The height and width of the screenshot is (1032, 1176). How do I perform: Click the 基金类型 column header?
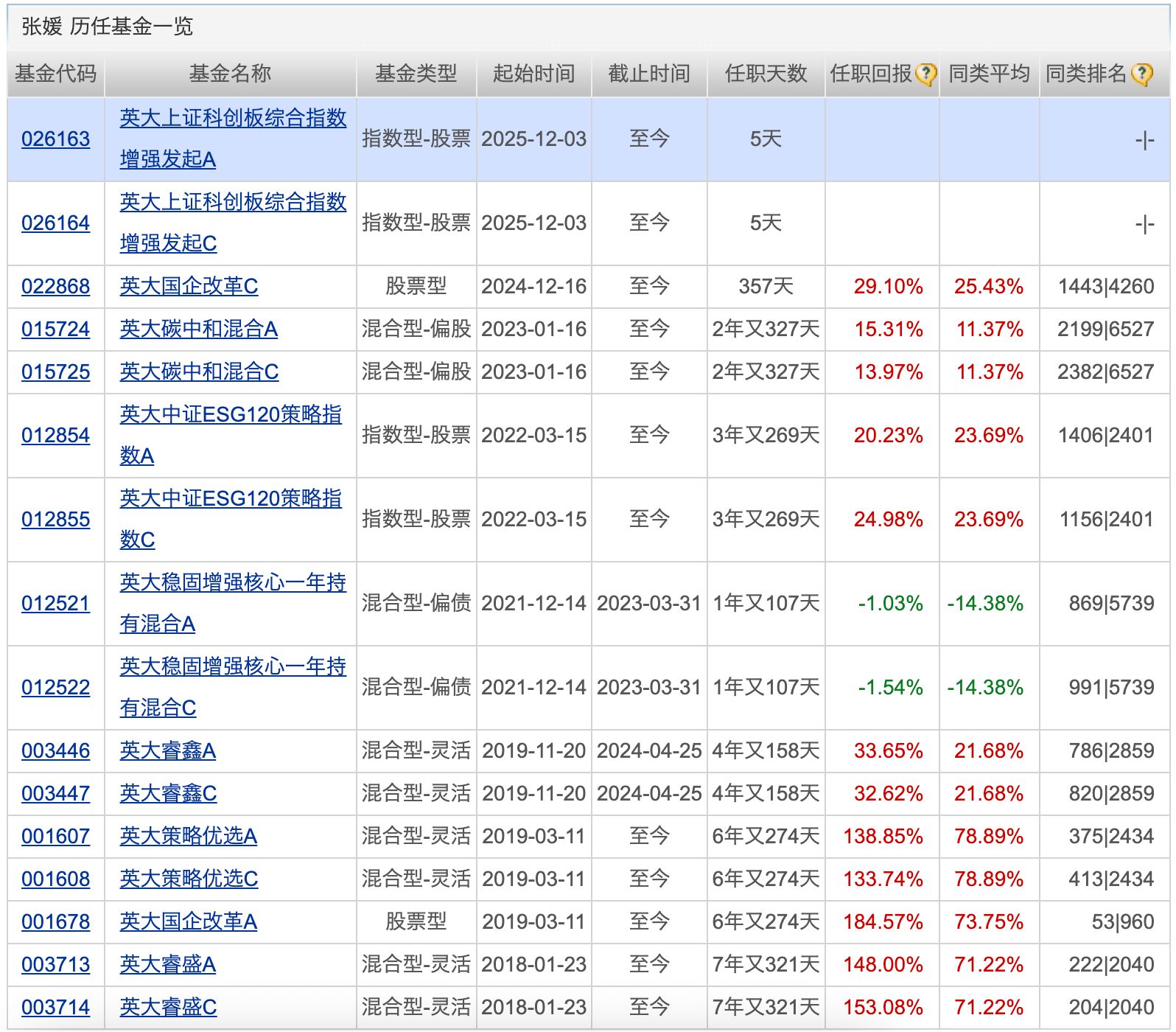[x=416, y=74]
